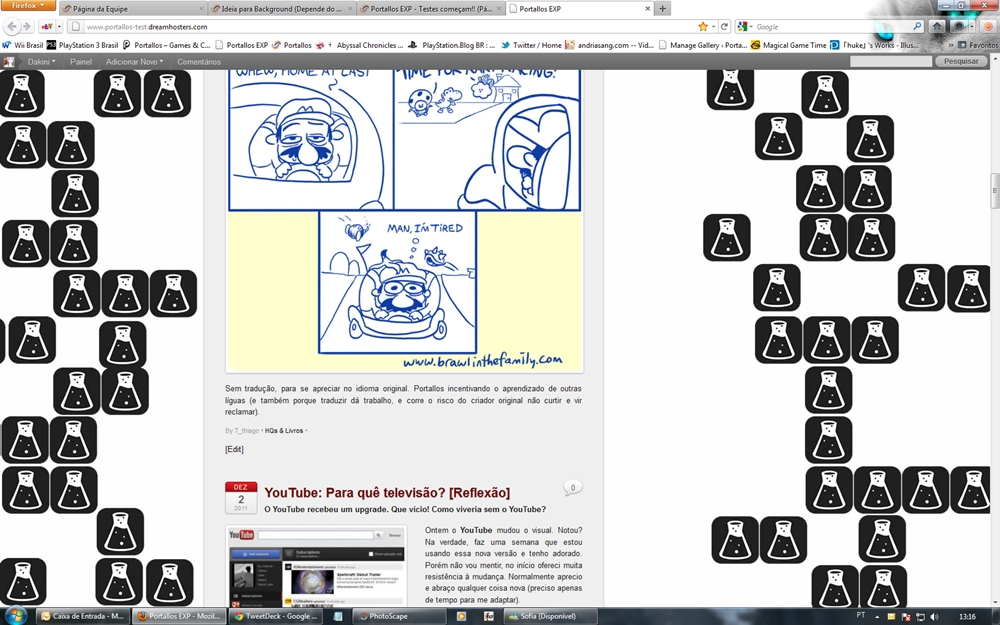This screenshot has height=625, width=1000.
Task: Open the PlayStation.Blog BR bookmark
Action: pos(452,45)
